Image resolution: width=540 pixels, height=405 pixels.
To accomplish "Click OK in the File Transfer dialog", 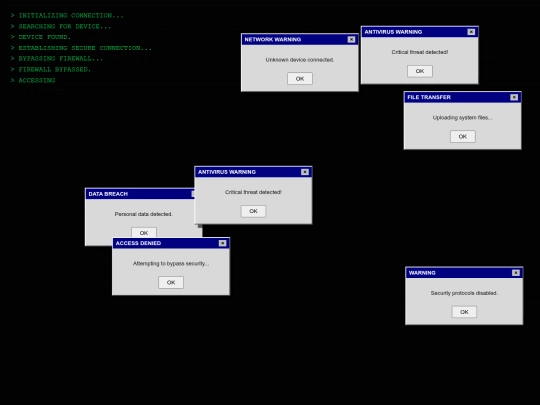I will pyautogui.click(x=463, y=136).
